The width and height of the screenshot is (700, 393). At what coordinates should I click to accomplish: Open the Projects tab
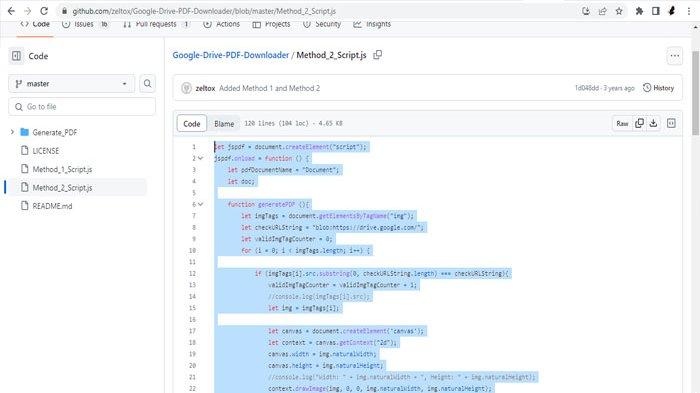pos(271,24)
